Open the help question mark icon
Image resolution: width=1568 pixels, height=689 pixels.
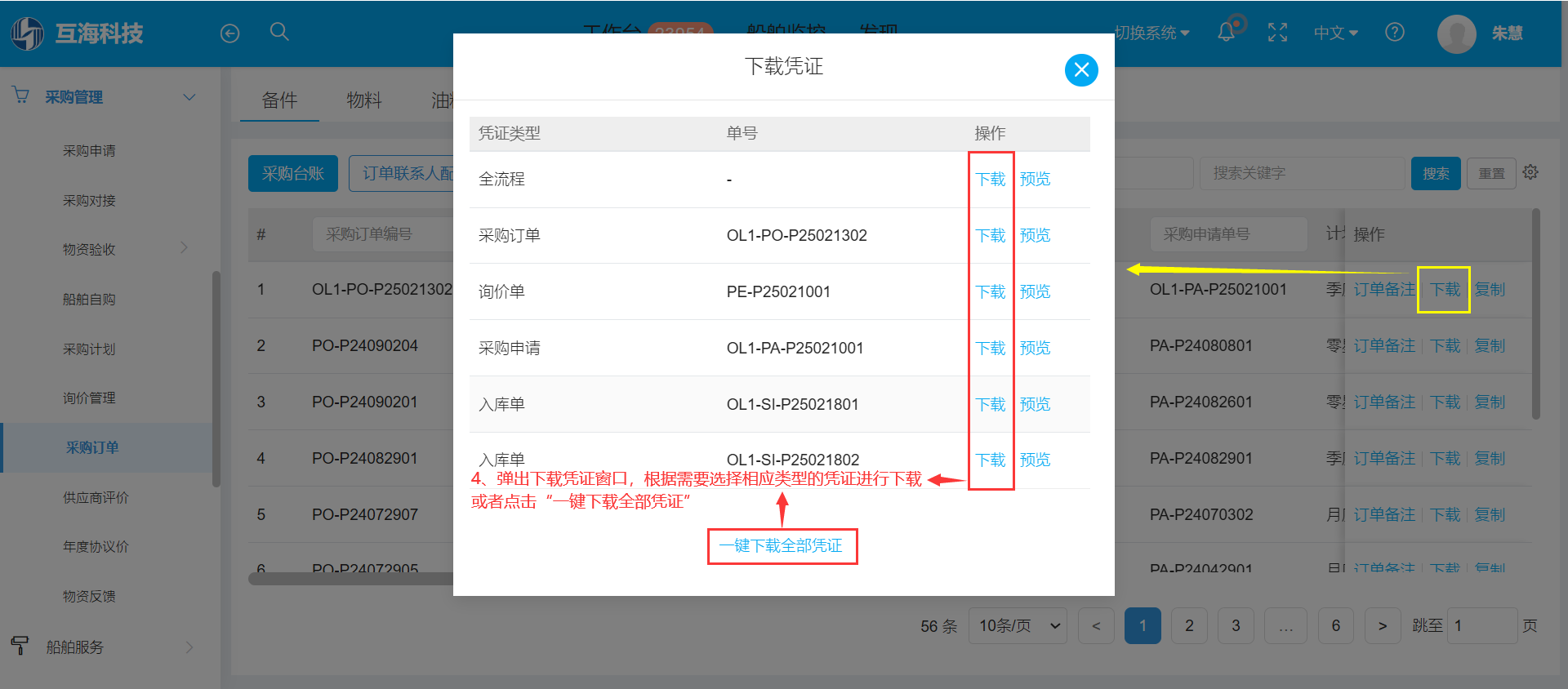point(1395,33)
